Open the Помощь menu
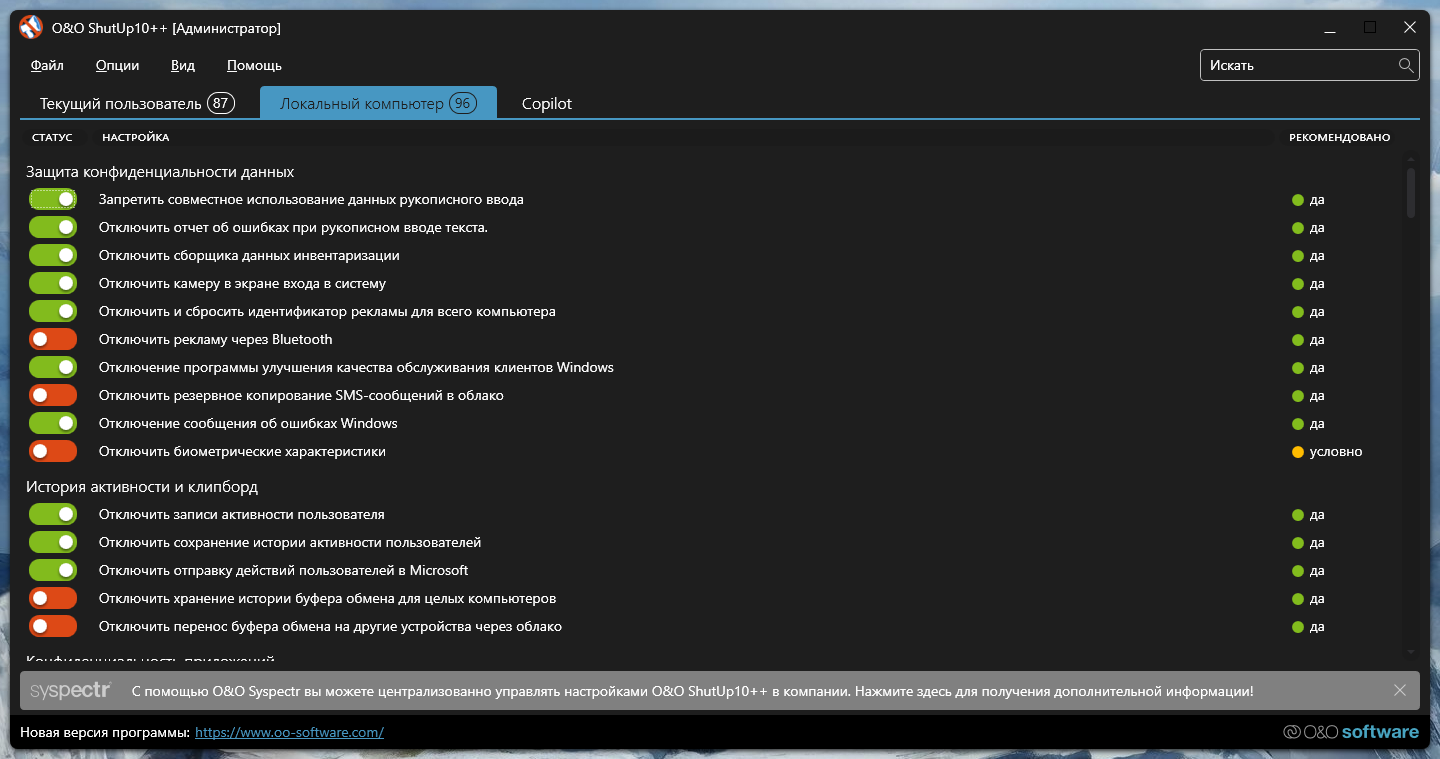The height and width of the screenshot is (759, 1440). click(x=254, y=65)
